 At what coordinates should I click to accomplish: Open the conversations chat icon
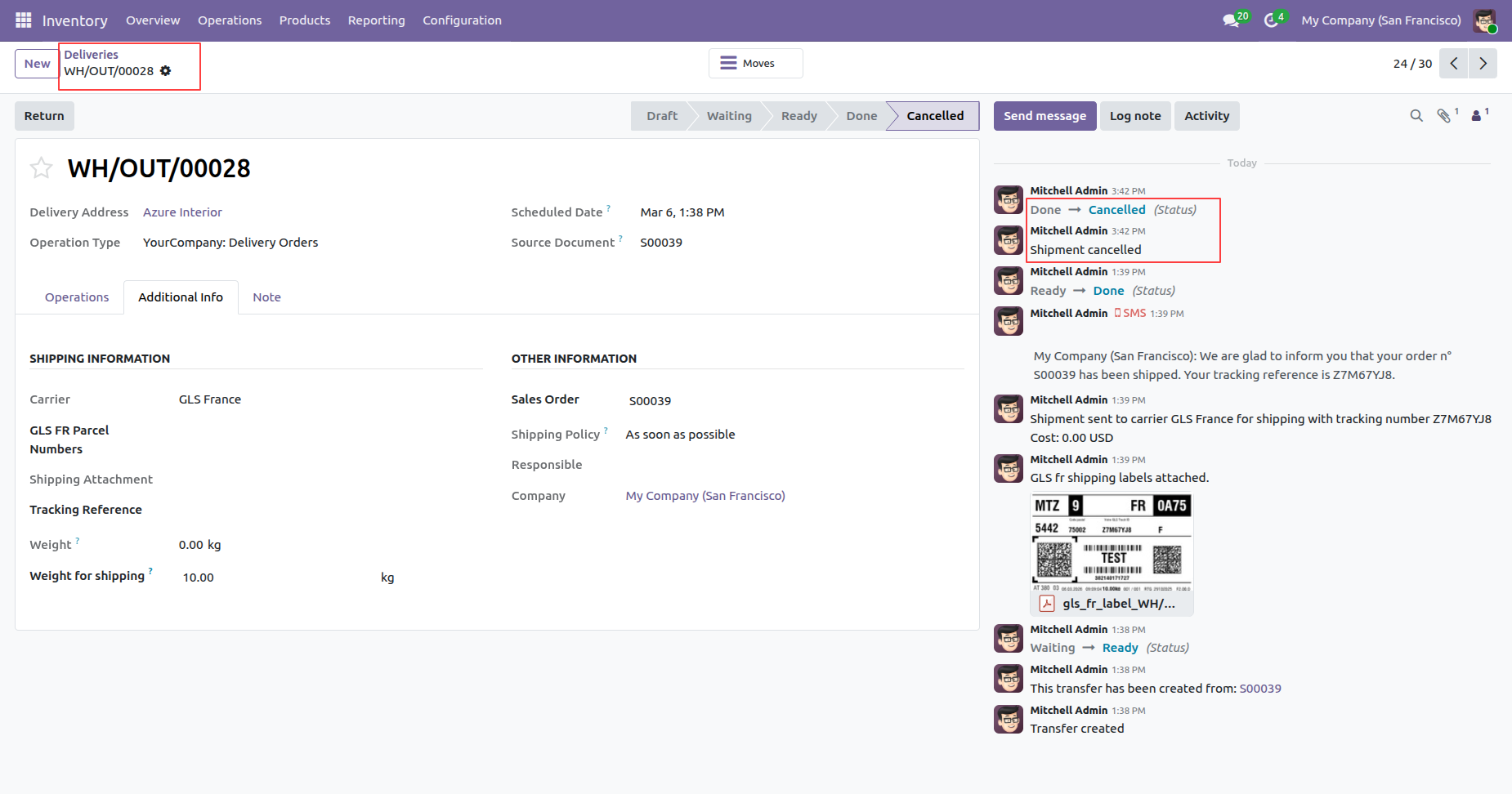1231,20
